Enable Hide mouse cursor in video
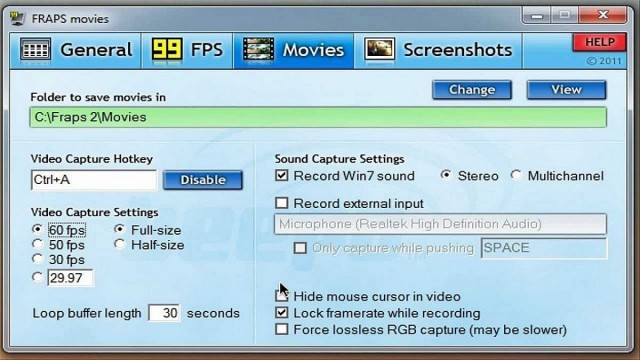The height and width of the screenshot is (360, 640). pyautogui.click(x=282, y=296)
